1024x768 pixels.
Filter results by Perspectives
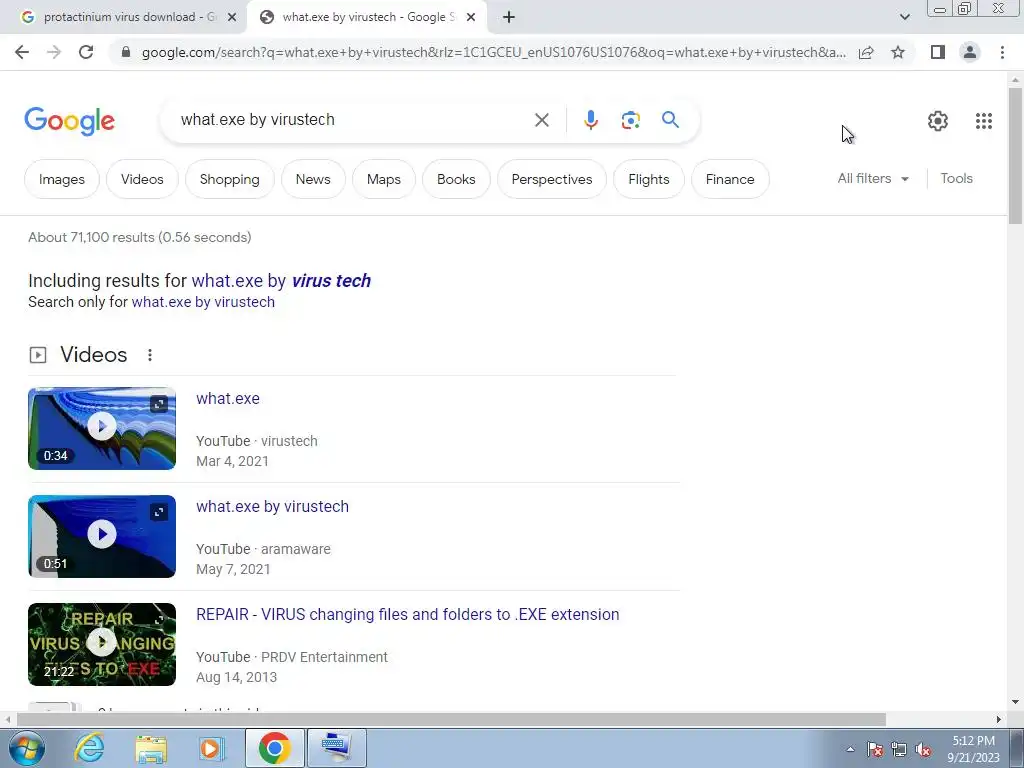(x=552, y=179)
